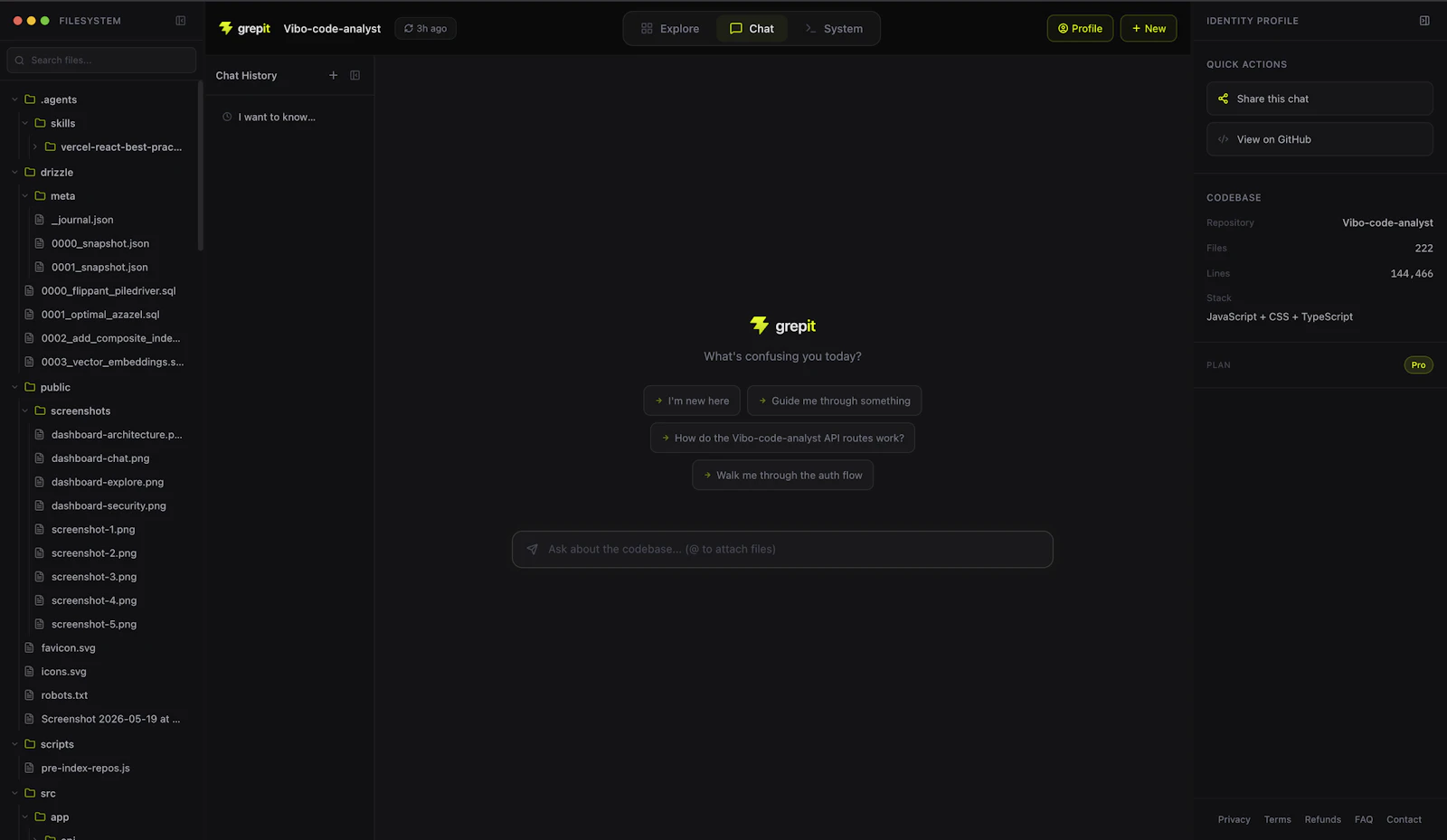Select I'm new here suggestion
1447x840 pixels.
coord(692,401)
